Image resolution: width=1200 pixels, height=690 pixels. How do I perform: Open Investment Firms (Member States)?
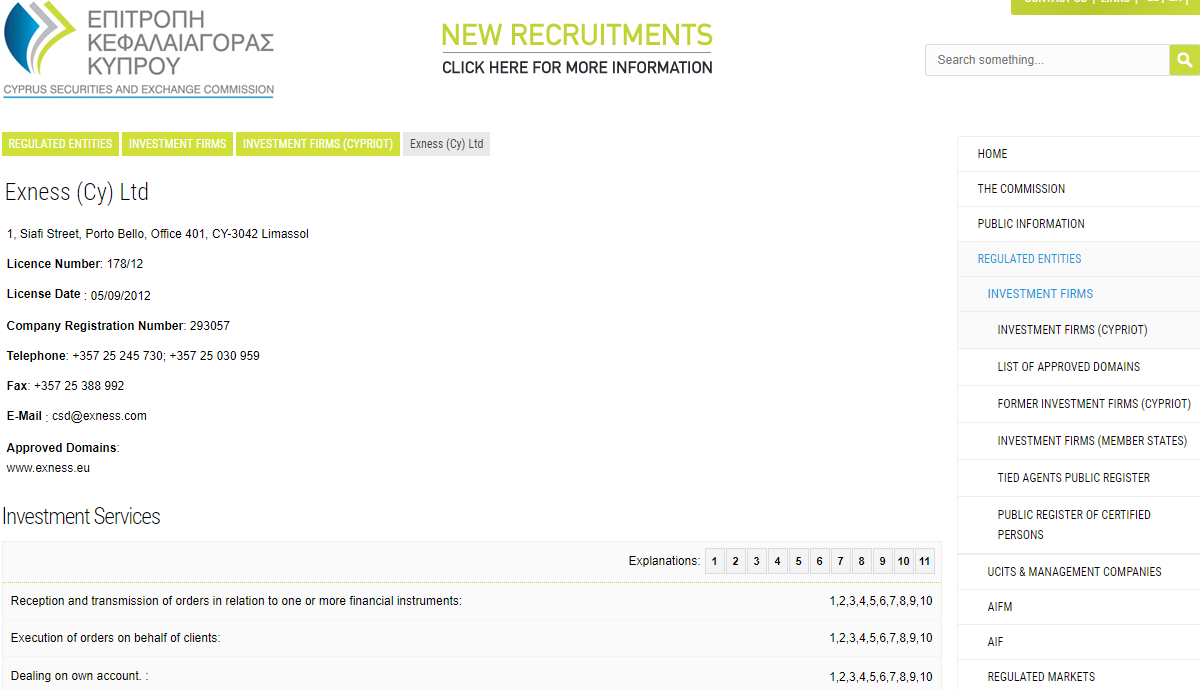(1078, 441)
